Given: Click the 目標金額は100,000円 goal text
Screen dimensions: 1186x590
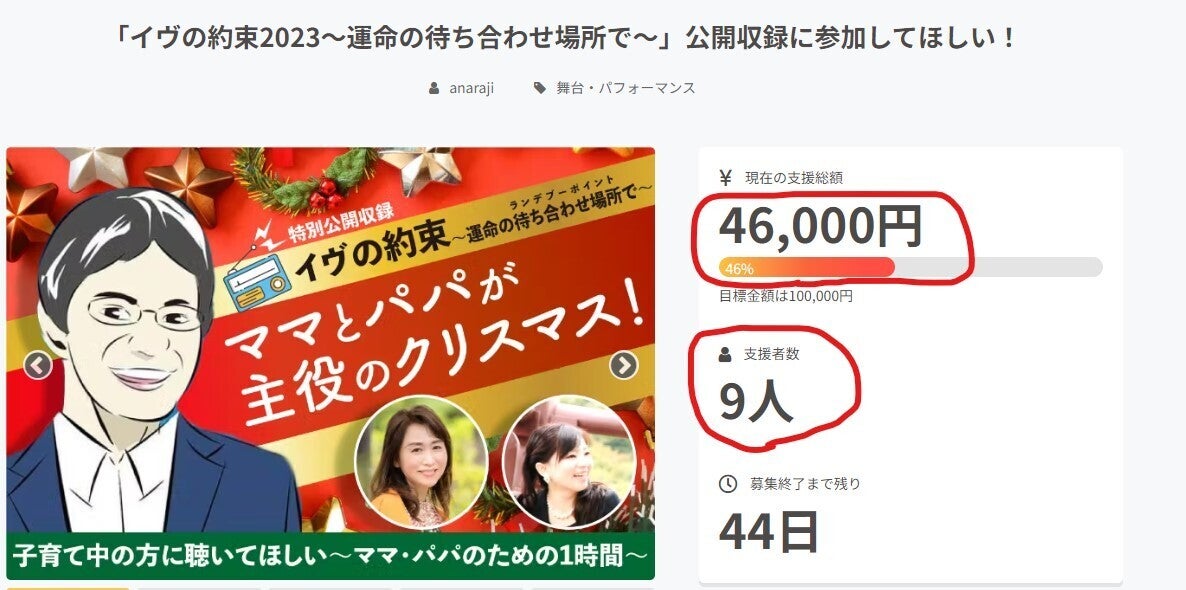Looking at the screenshot, I should 785,297.
